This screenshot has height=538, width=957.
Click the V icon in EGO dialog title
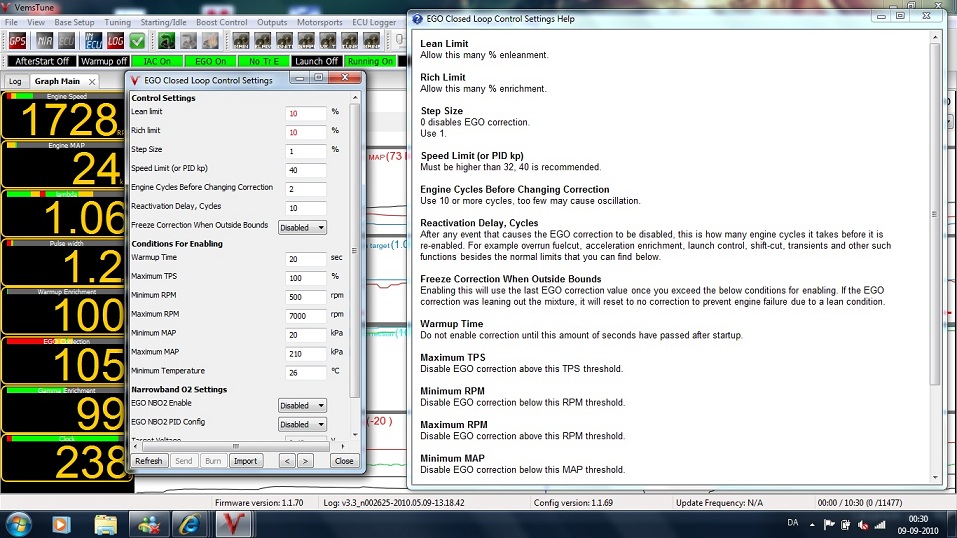pyautogui.click(x=135, y=80)
